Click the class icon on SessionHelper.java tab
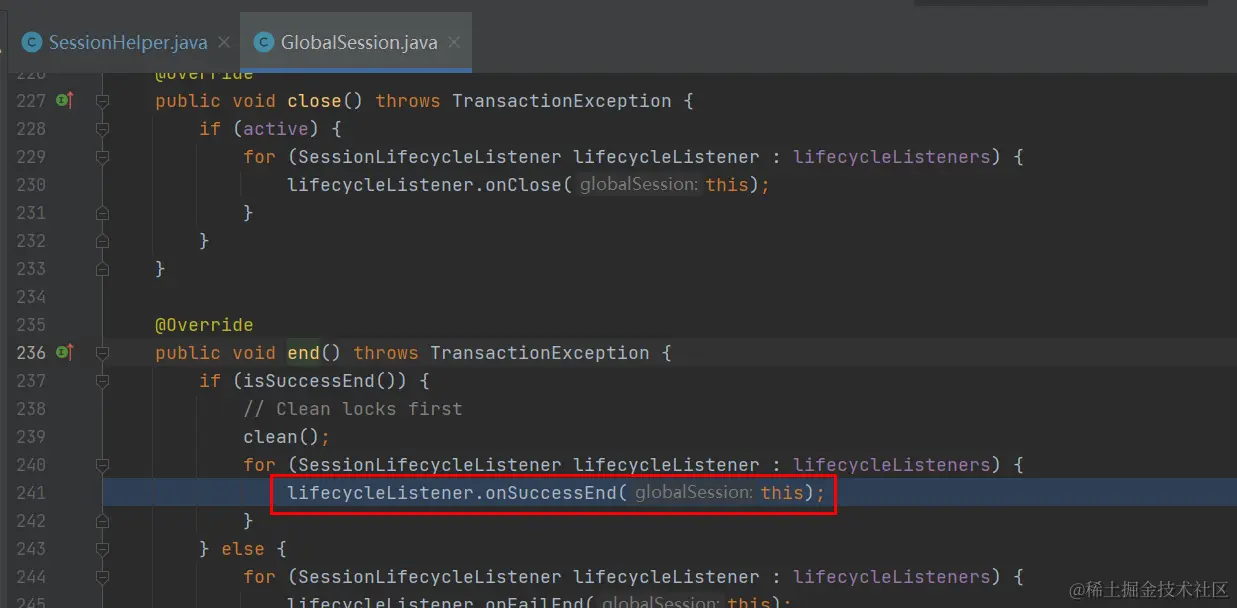This screenshot has height=608, width=1237. tap(32, 42)
